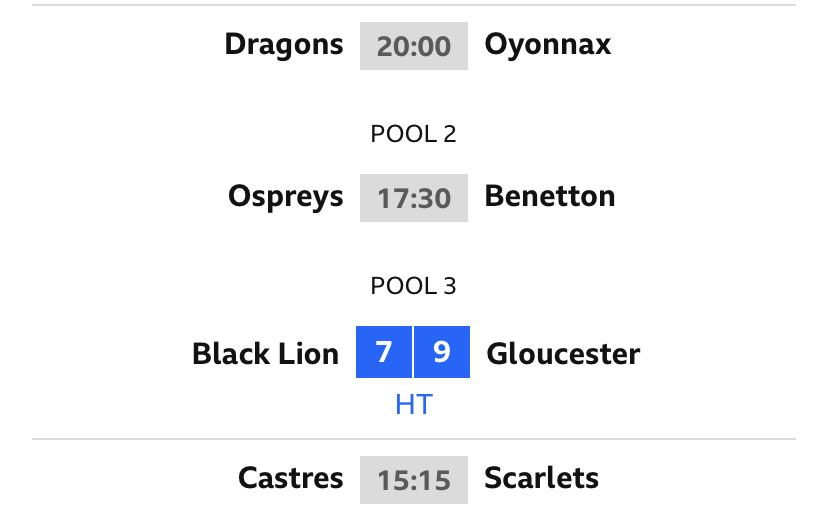Select the POOL 2 heading

413,134
